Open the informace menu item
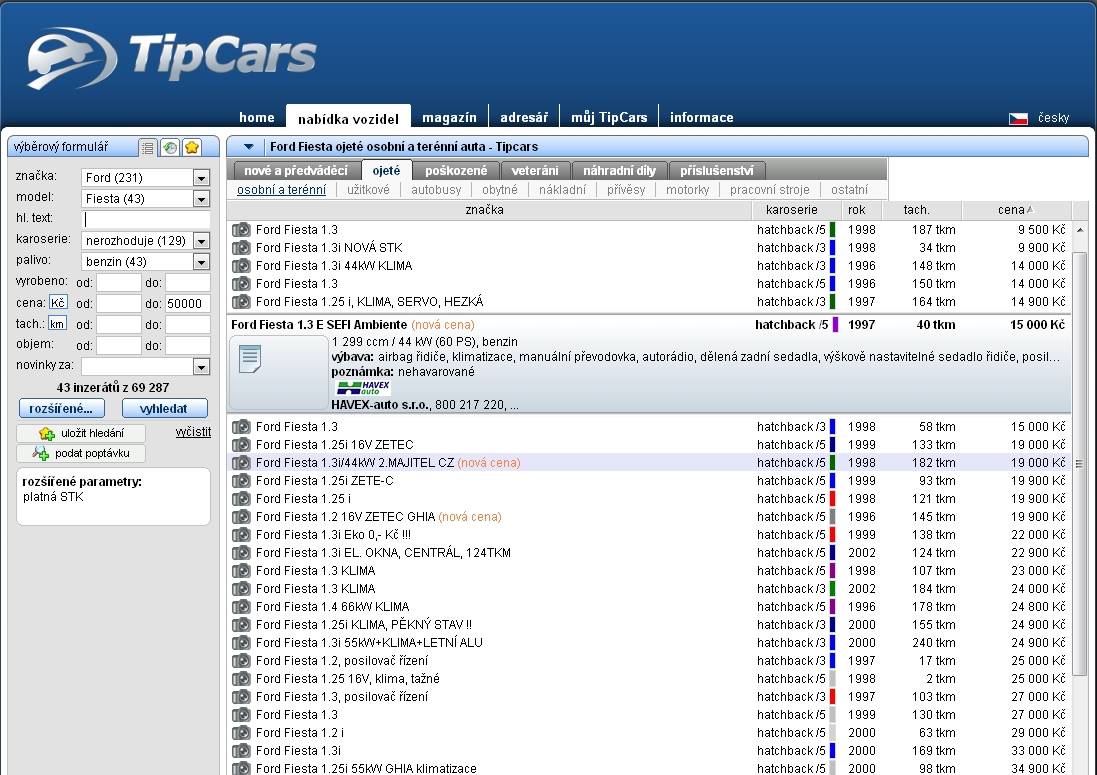 702,118
